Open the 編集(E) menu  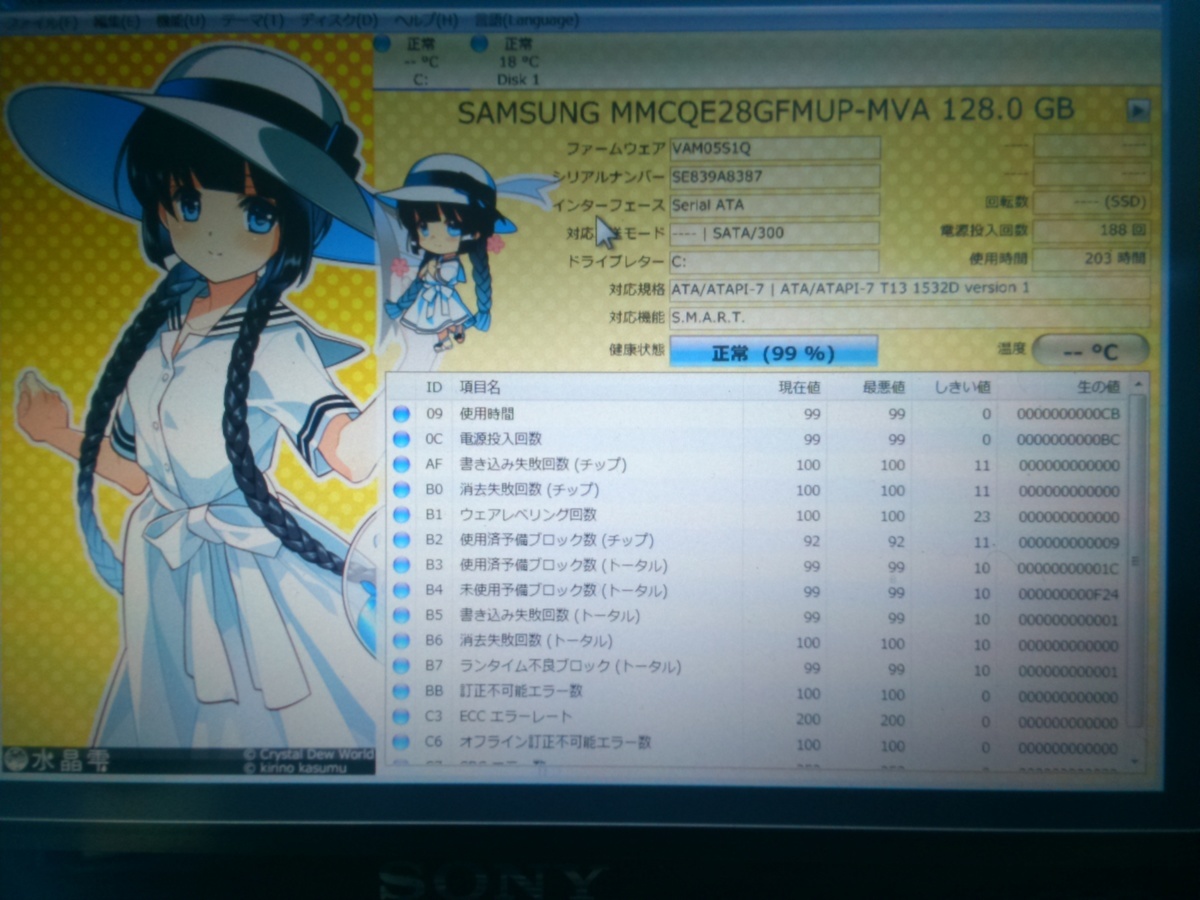[x=117, y=21]
